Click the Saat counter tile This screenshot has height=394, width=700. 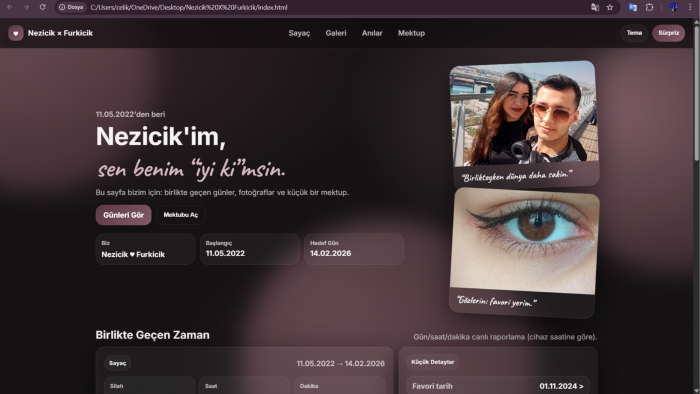pyautogui.click(x=245, y=386)
